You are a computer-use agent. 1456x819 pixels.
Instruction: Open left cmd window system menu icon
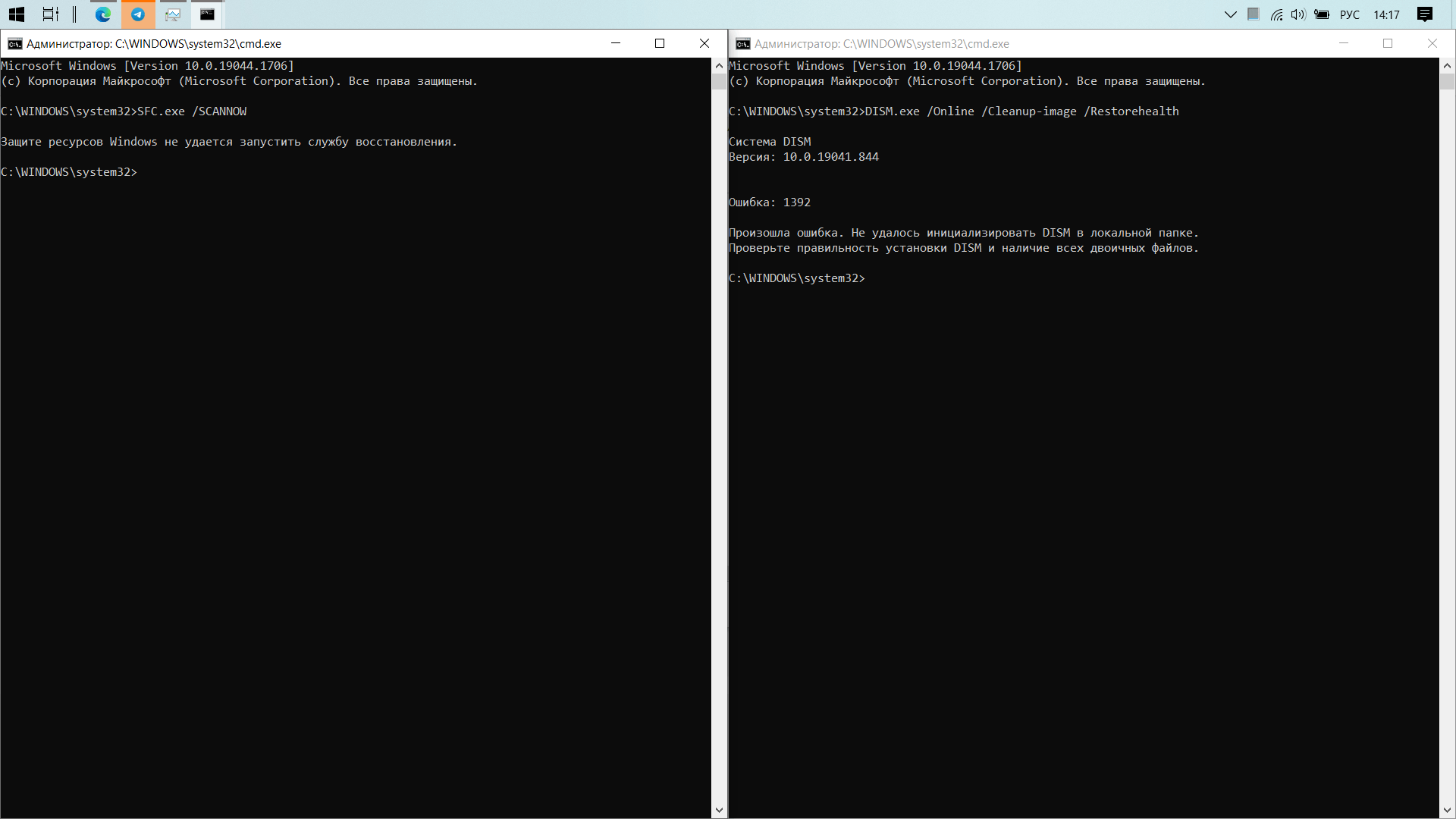[x=14, y=44]
